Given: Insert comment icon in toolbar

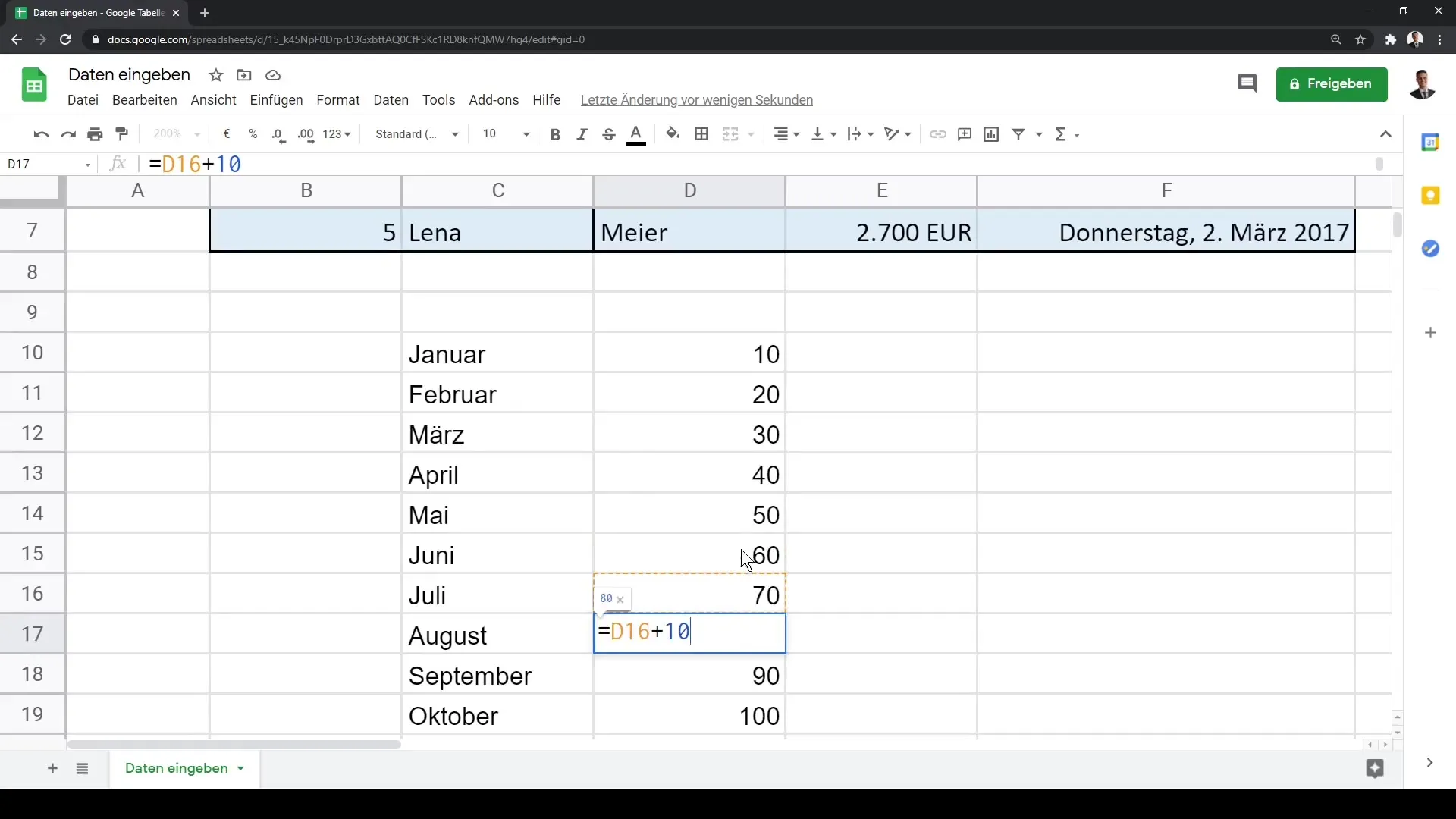Looking at the screenshot, I should coord(965,134).
